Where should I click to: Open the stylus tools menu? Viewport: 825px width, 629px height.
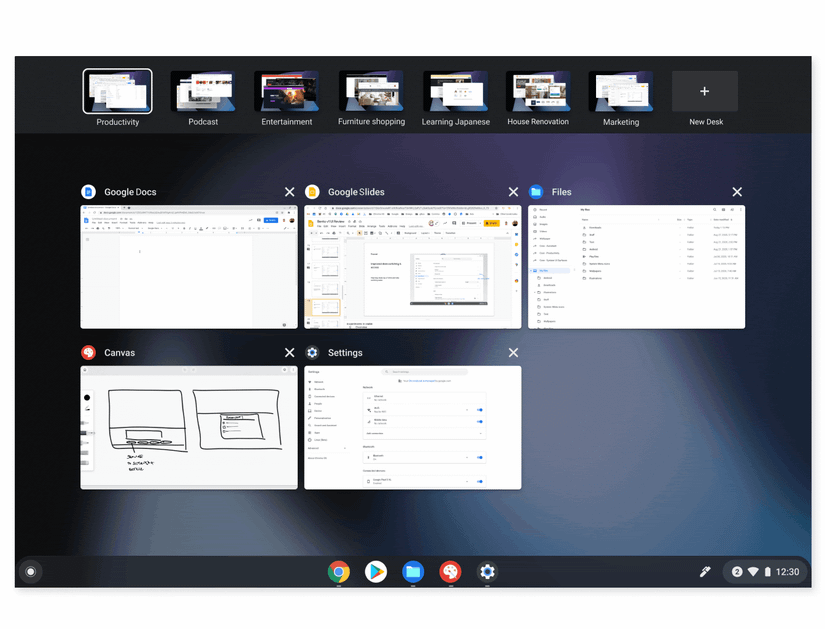click(x=704, y=571)
